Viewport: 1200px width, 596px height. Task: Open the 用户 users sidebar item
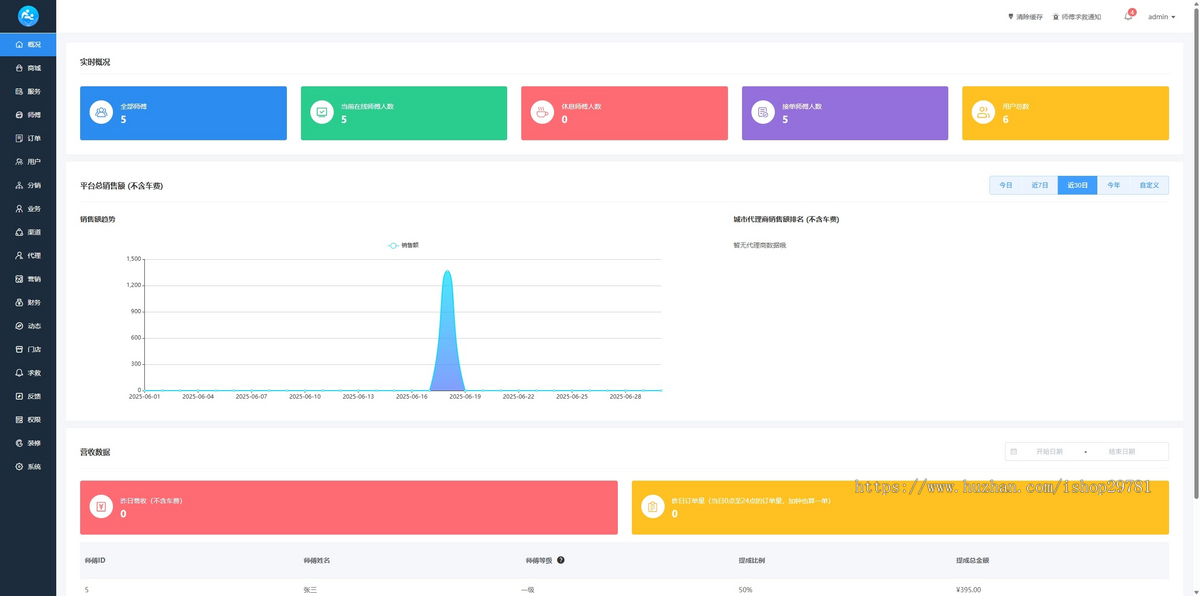(x=28, y=161)
